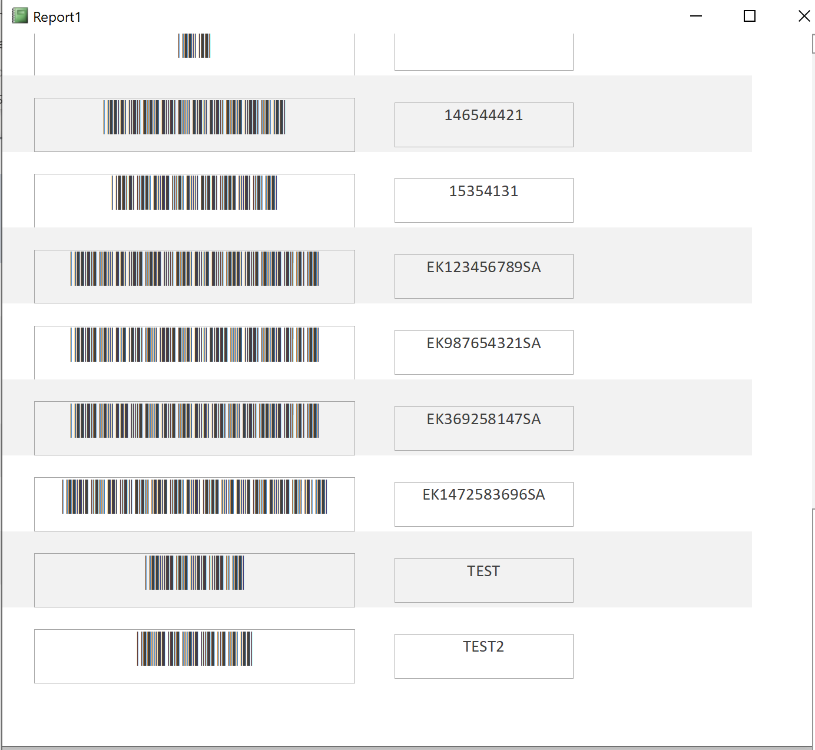Click the TEST2 barcode image
This screenshot has width=815, height=750.
194,648
